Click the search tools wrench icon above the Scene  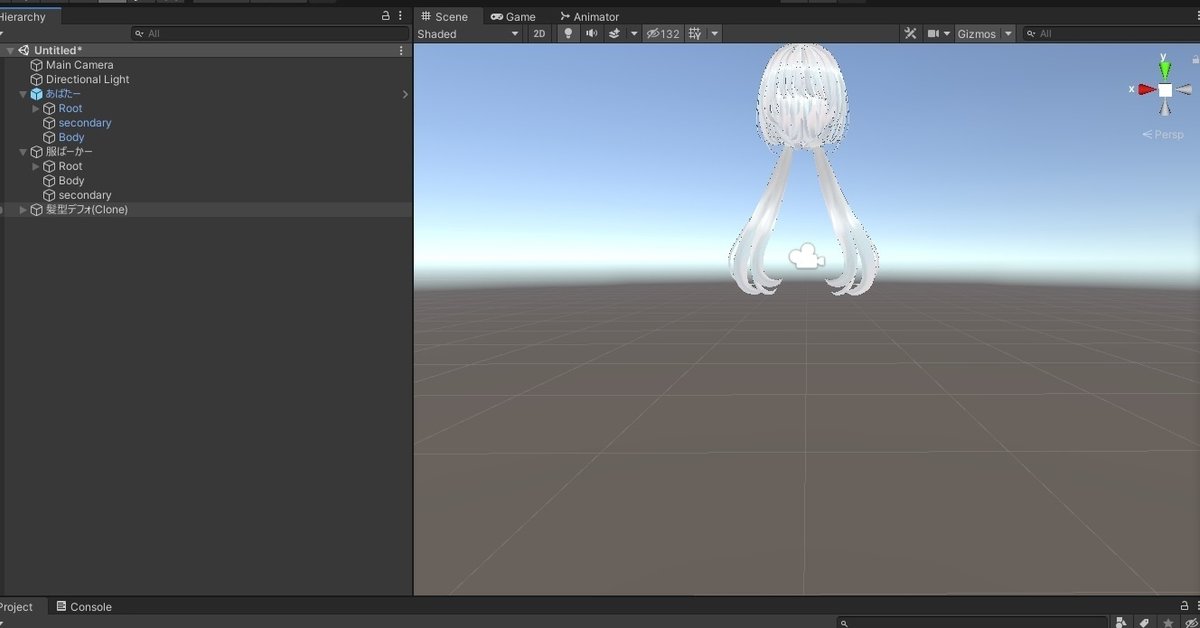pos(910,33)
